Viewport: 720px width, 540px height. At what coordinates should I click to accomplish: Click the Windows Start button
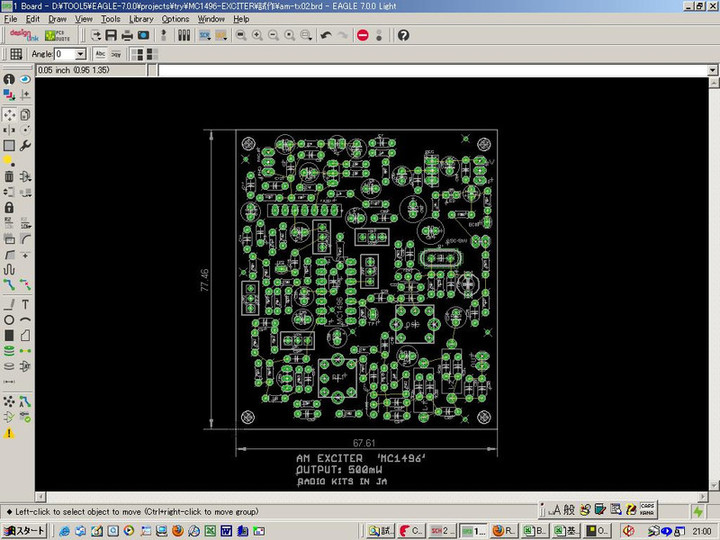coord(24,530)
